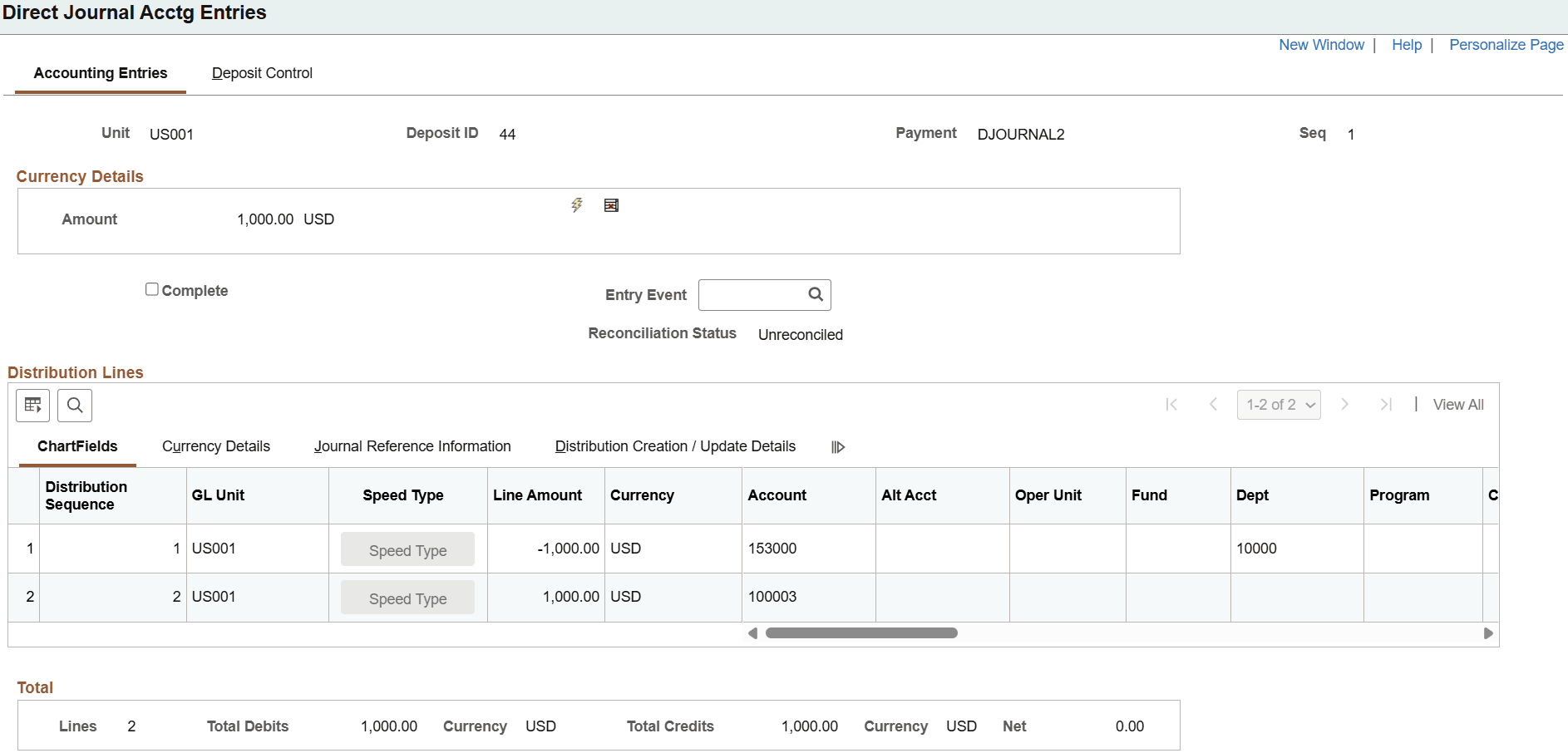Click next row navigation chevron

pyautogui.click(x=1345, y=405)
